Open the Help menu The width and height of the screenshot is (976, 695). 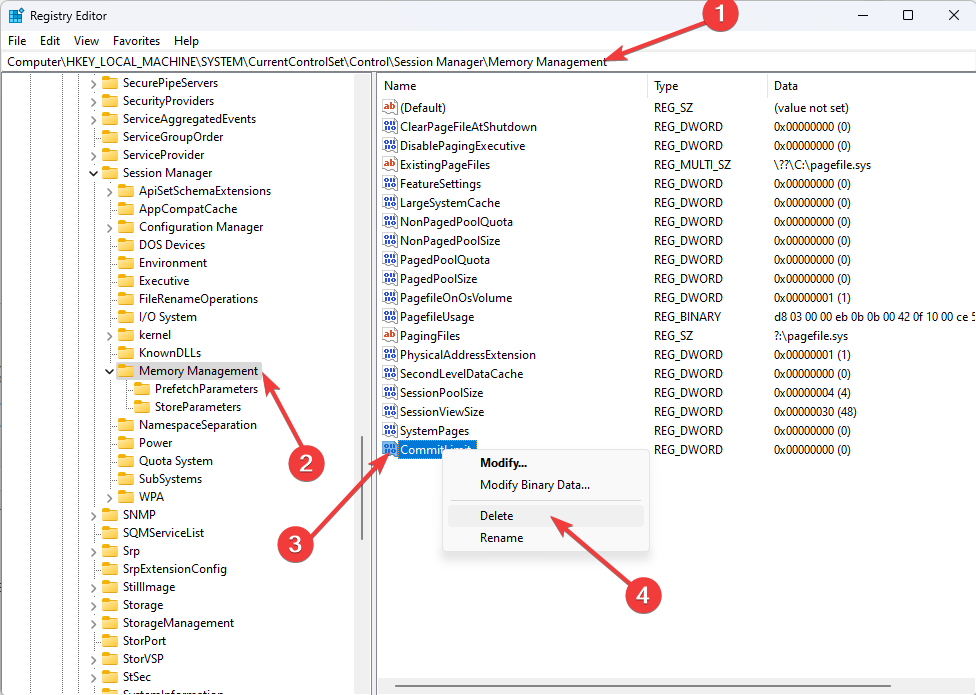(186, 40)
